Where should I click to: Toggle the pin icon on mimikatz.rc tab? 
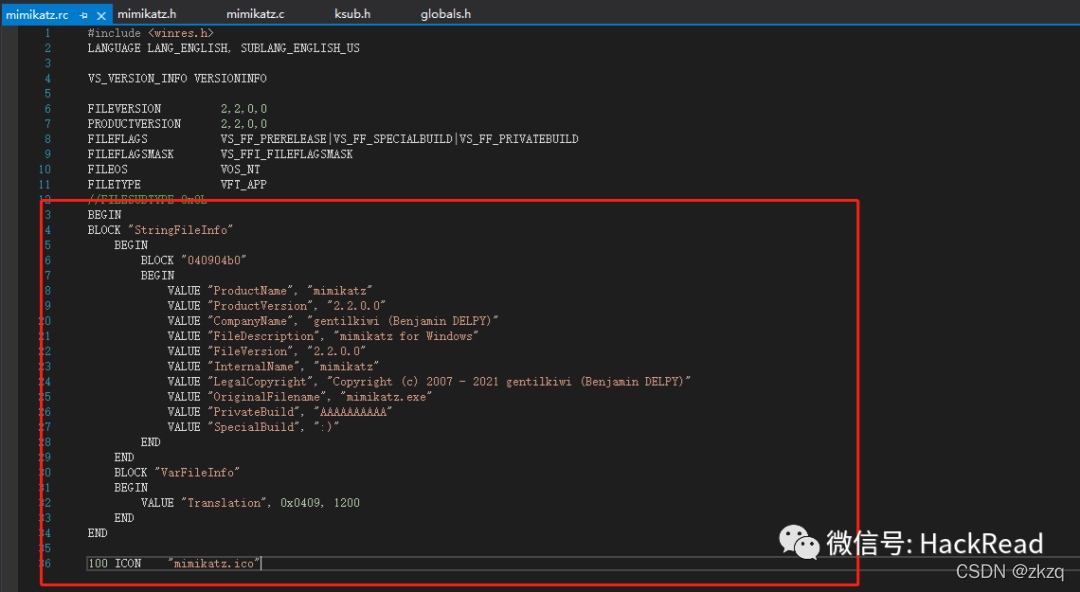tap(83, 15)
